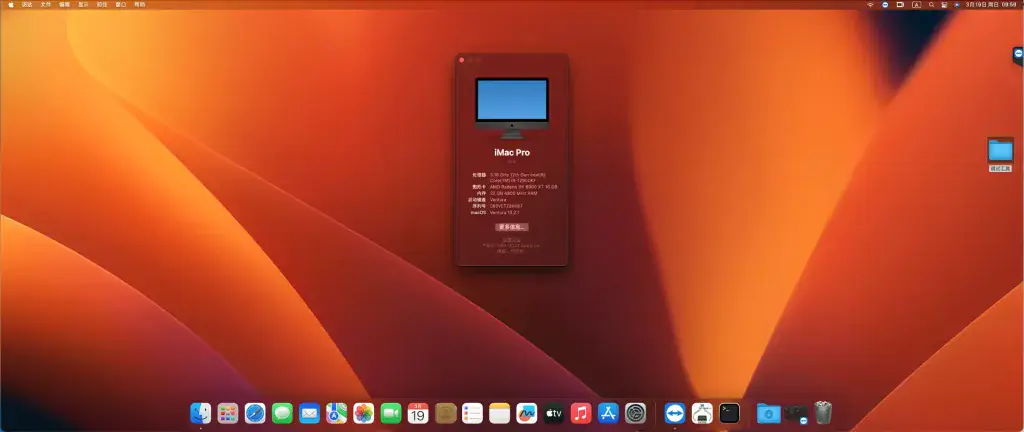Open the Finder app menu
The width and height of the screenshot is (1024, 432).
pos(27,5)
